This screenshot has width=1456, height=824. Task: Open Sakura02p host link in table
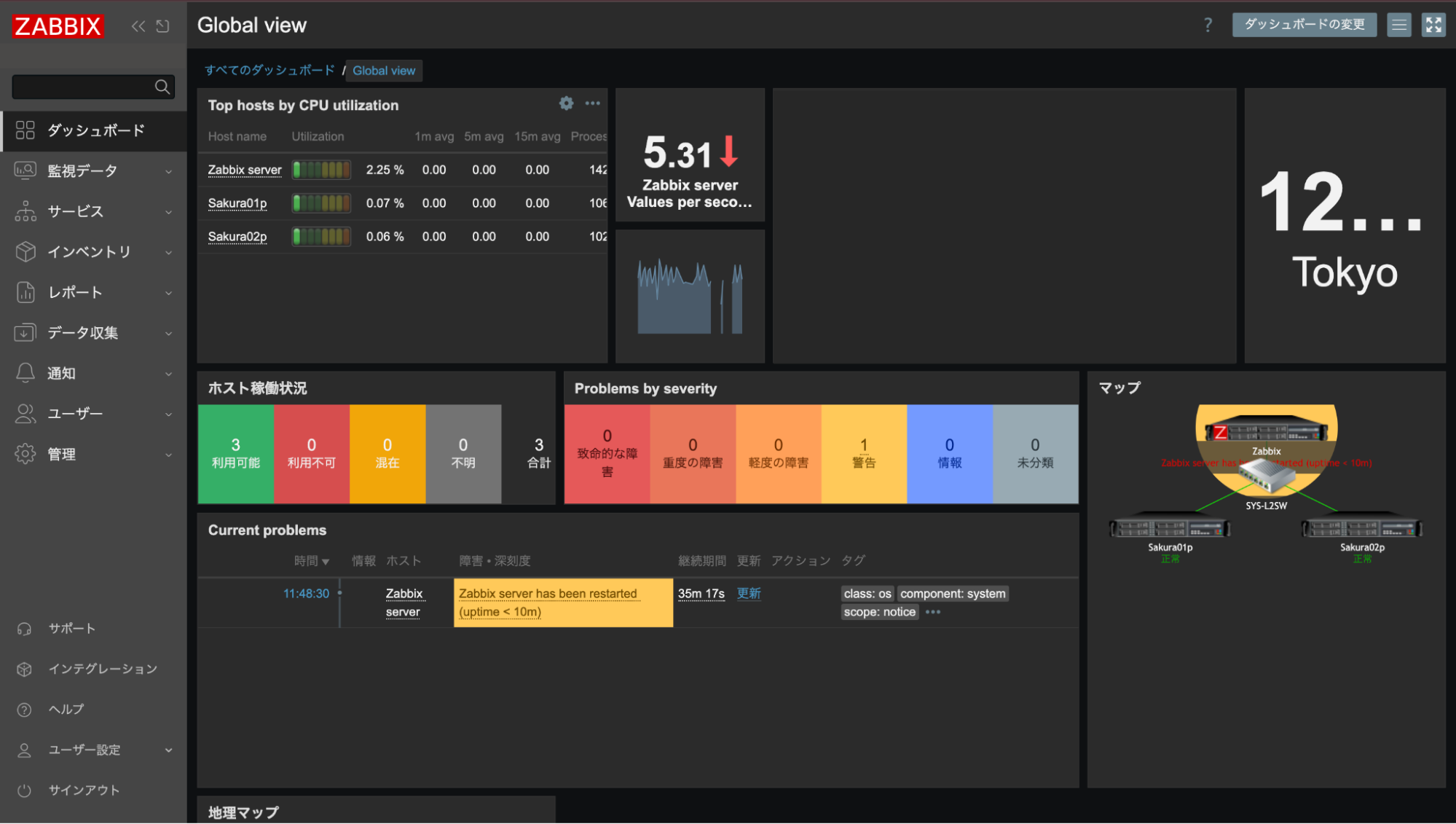coord(237,237)
